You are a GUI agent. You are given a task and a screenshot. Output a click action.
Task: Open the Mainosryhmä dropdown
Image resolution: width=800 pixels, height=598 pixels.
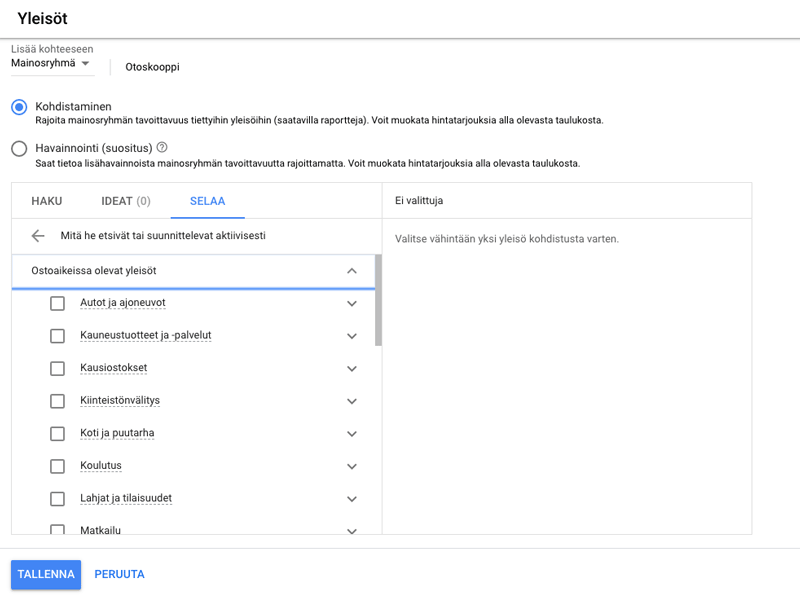52,62
